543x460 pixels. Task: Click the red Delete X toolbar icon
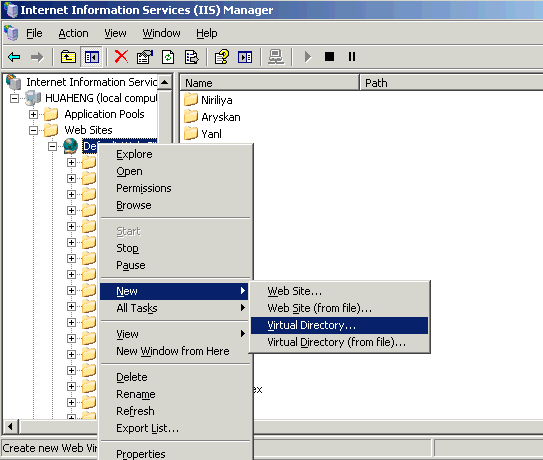[121, 57]
